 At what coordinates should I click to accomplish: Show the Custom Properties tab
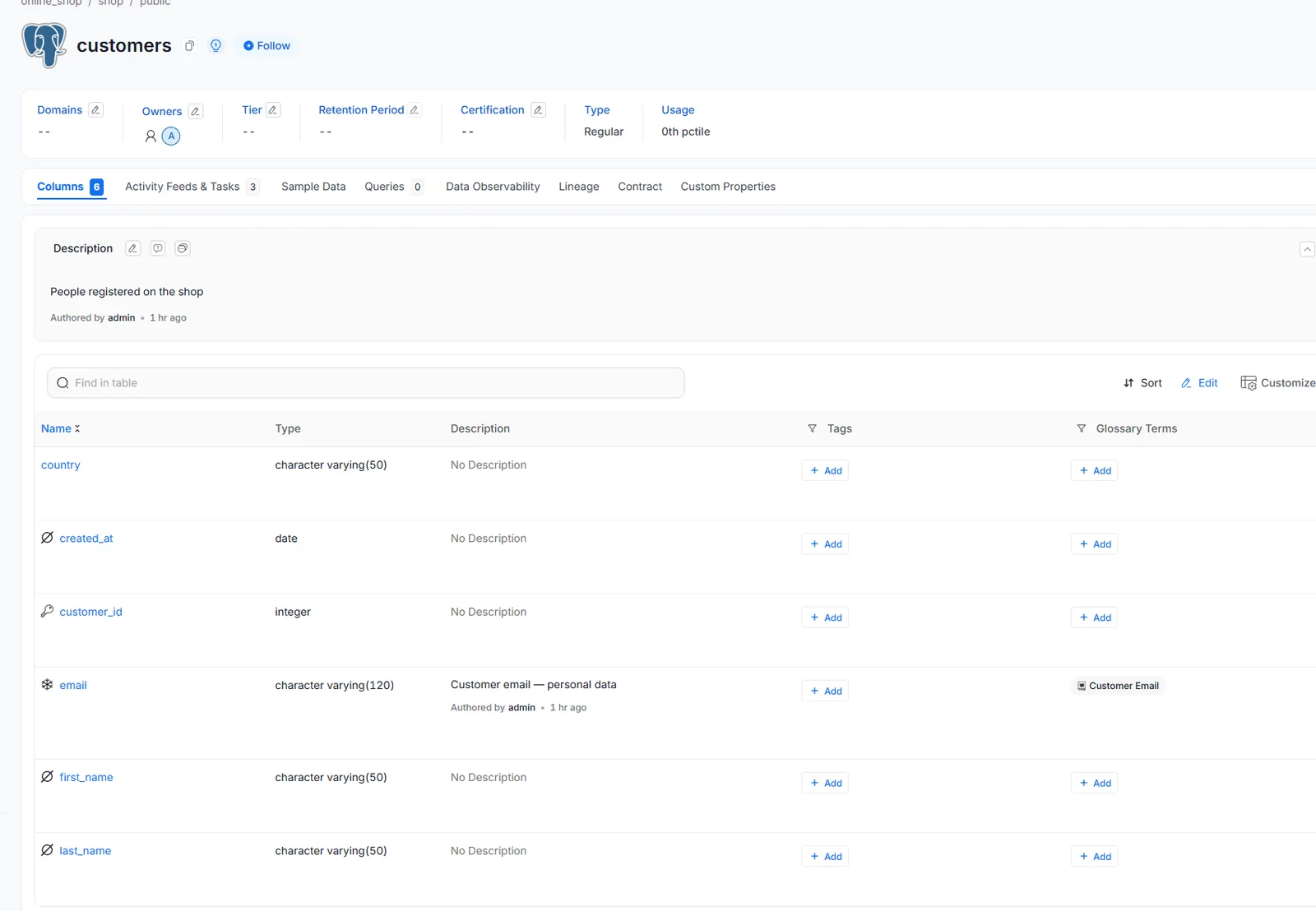728,187
